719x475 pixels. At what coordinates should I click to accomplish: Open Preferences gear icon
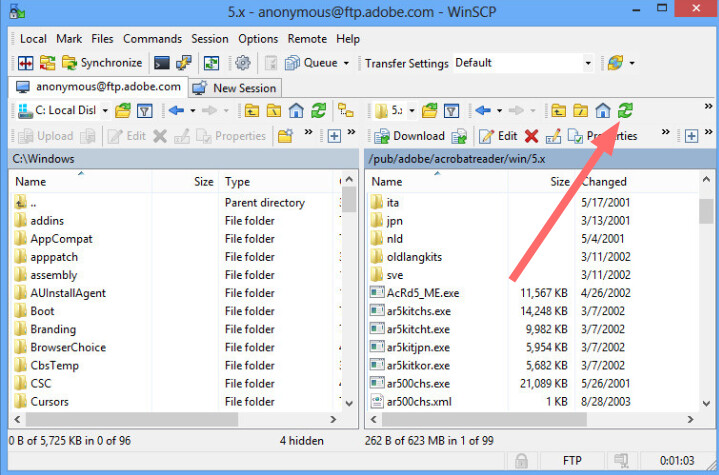click(x=242, y=63)
